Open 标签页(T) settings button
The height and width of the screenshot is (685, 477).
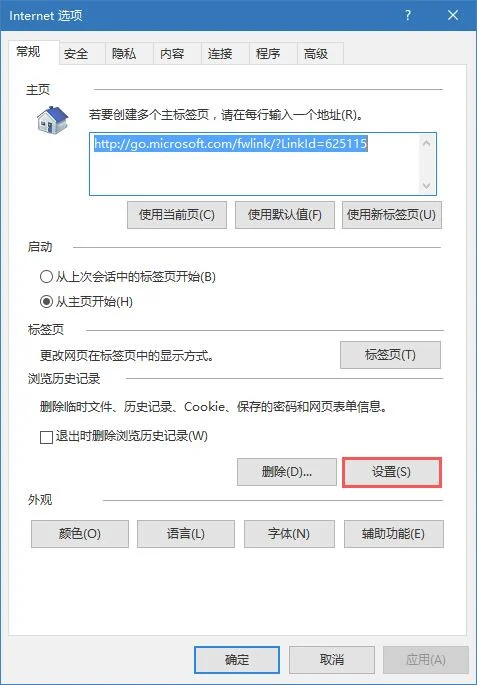point(391,354)
